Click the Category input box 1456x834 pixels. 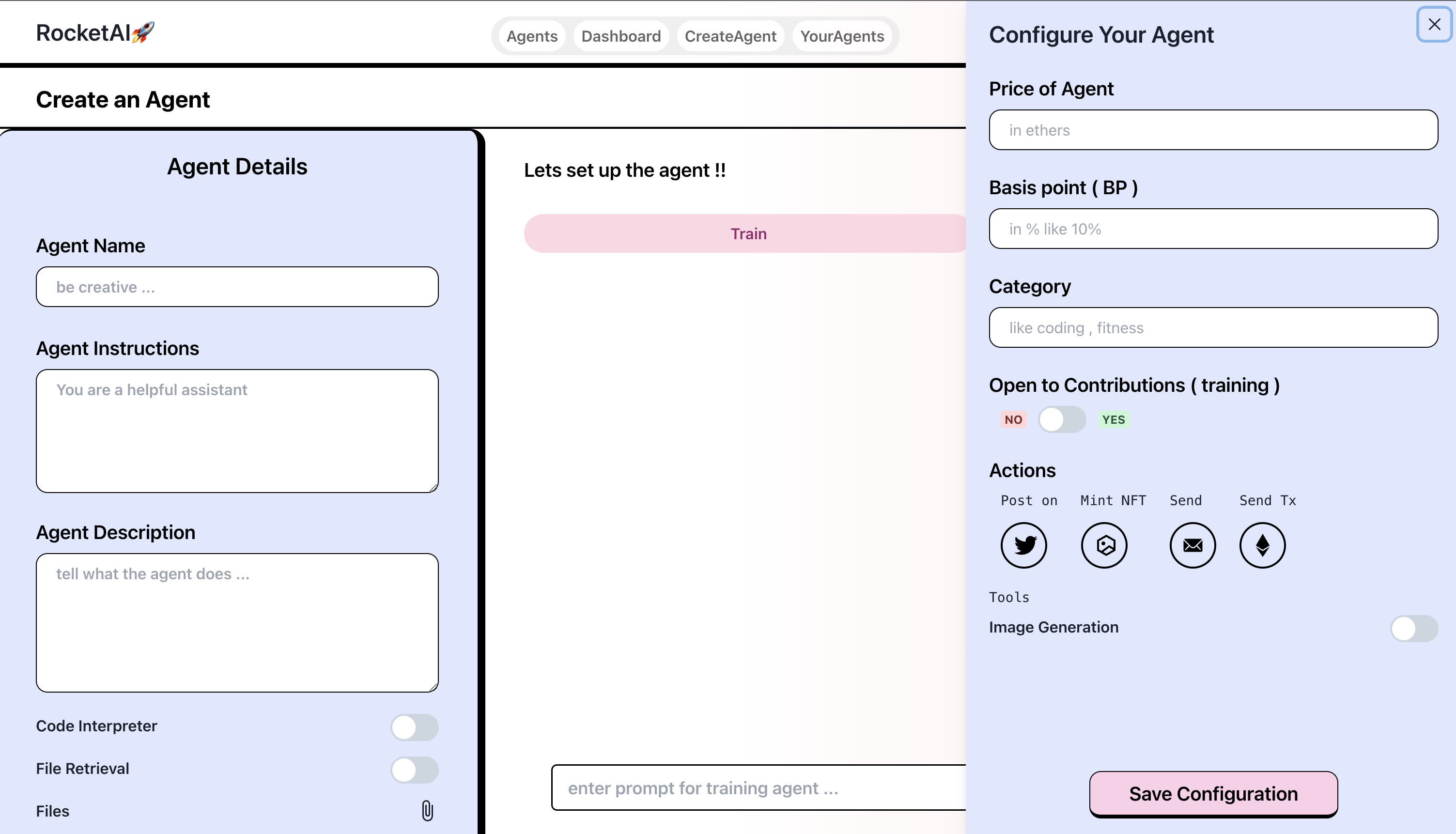1212,327
